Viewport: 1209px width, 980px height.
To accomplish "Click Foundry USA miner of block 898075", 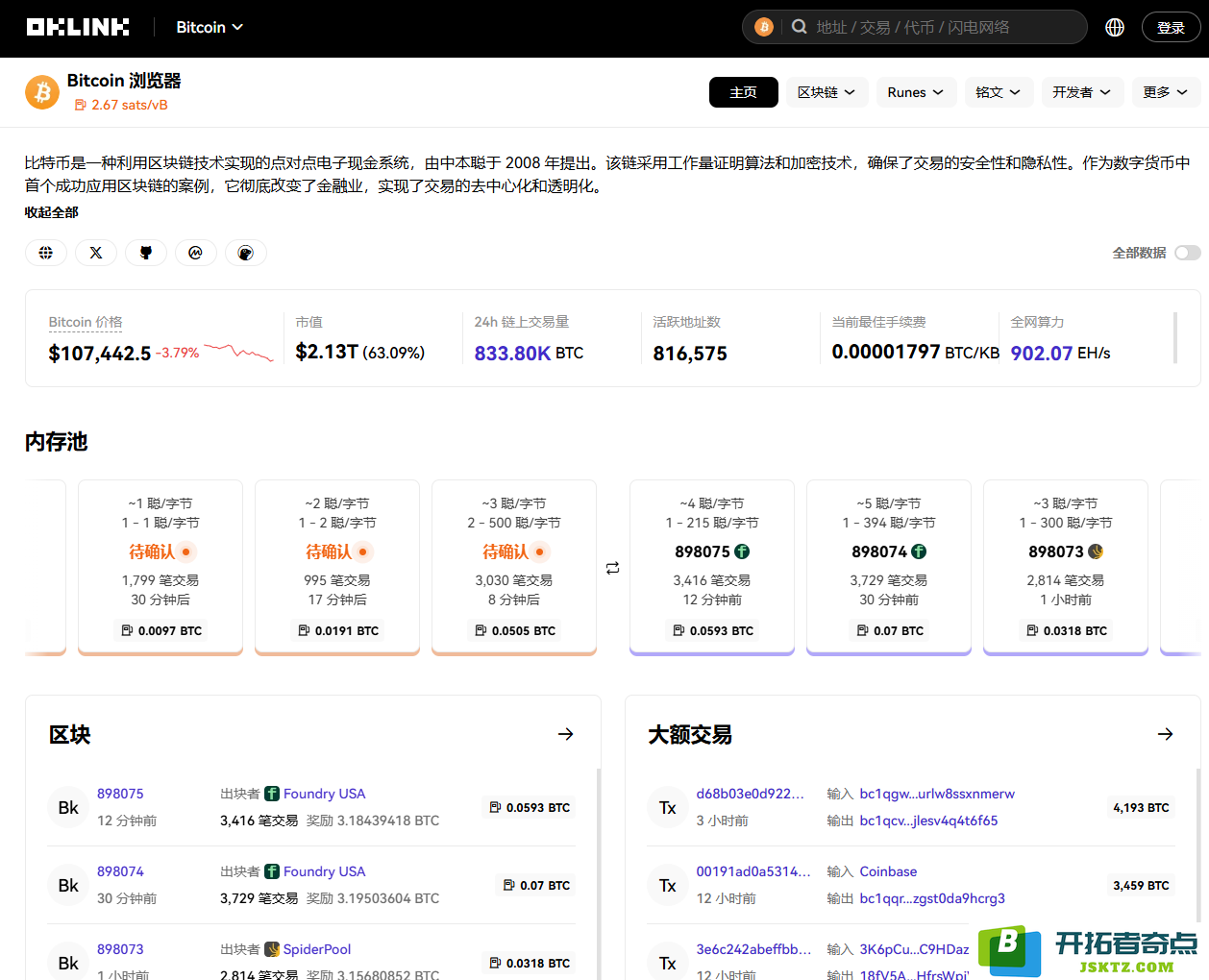I will coord(324,794).
